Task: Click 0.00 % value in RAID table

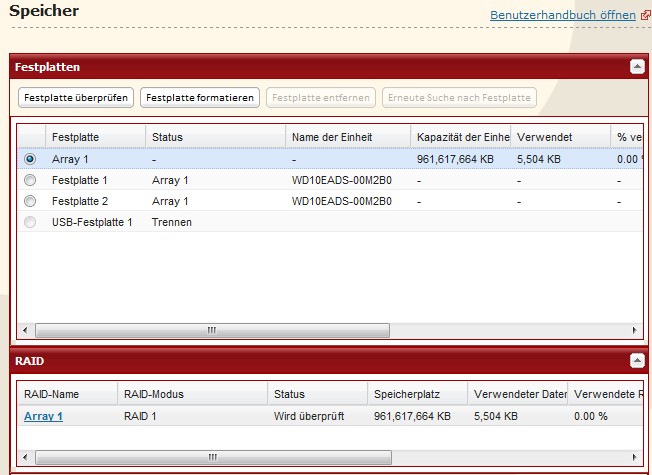Action: point(590,416)
